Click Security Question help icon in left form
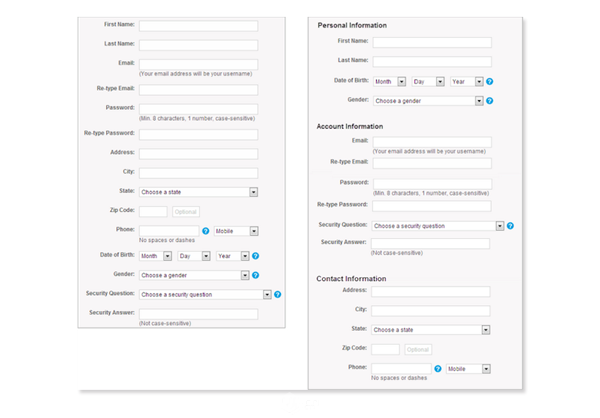This screenshot has height=418, width=600. (x=278, y=295)
